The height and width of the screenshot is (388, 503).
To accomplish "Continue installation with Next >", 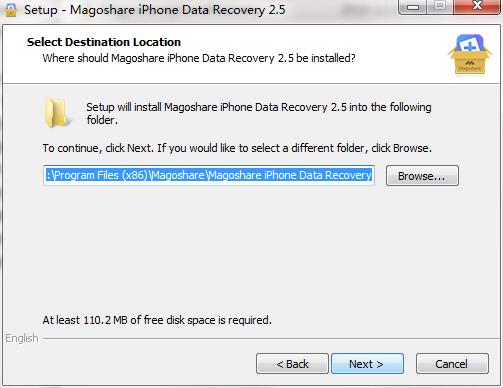I will (x=367, y=364).
